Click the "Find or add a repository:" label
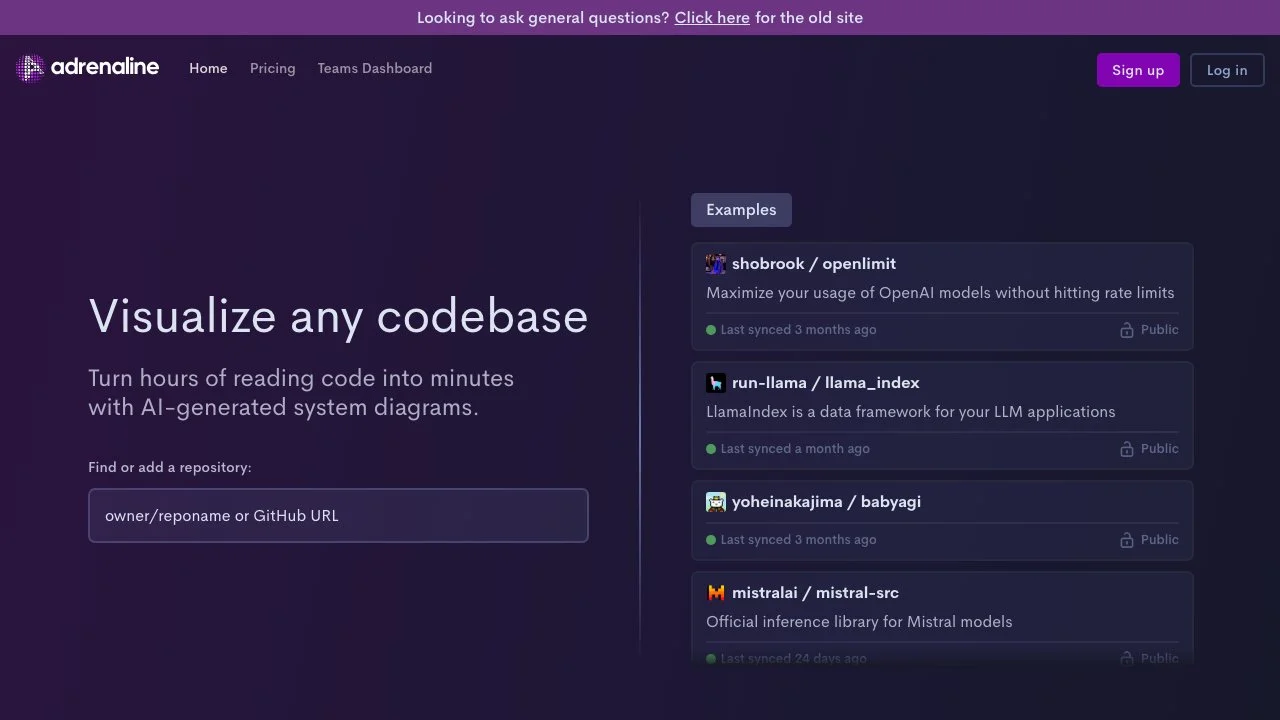 coord(170,467)
